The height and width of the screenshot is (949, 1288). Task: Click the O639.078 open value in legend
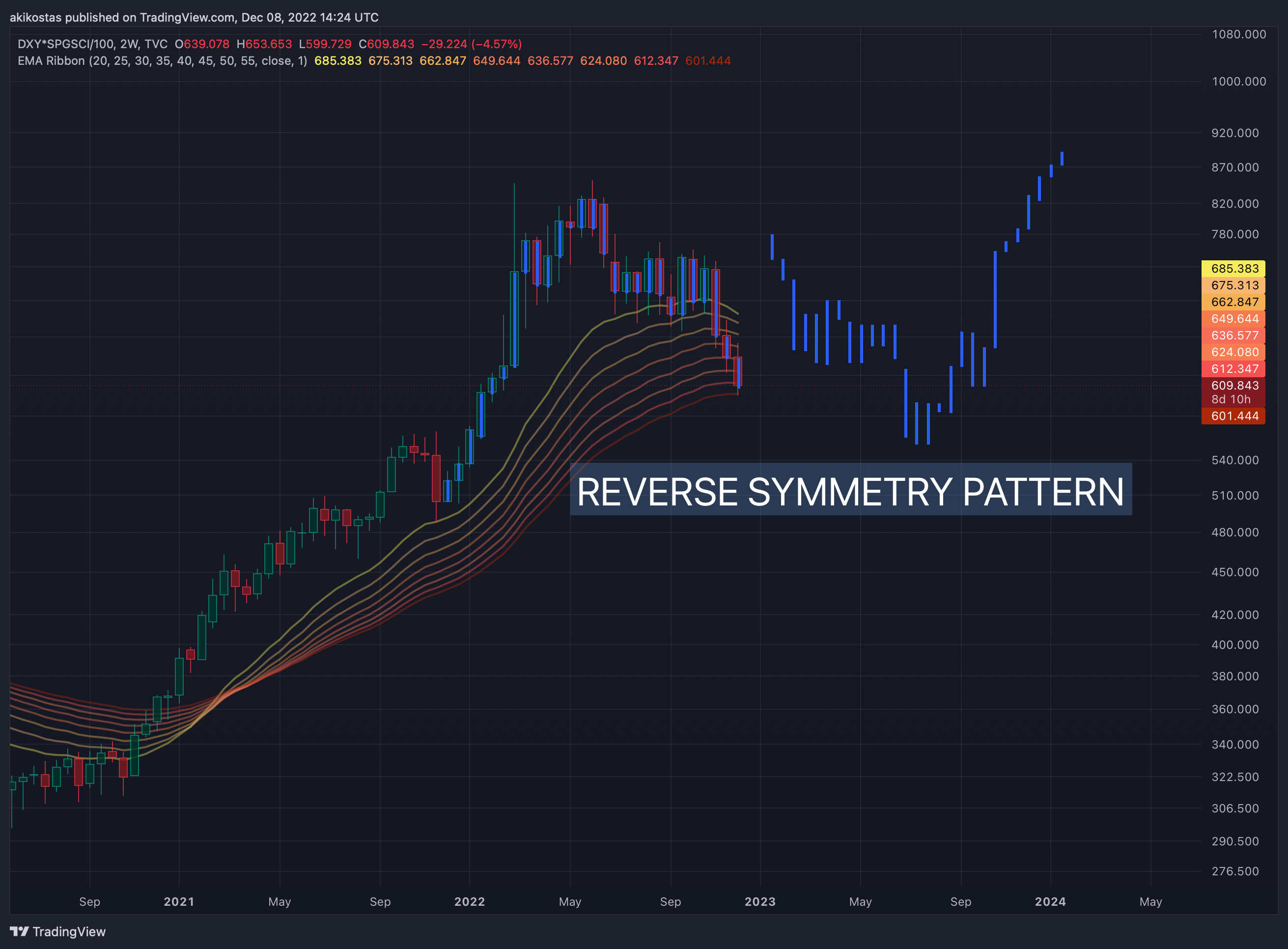coord(202,44)
